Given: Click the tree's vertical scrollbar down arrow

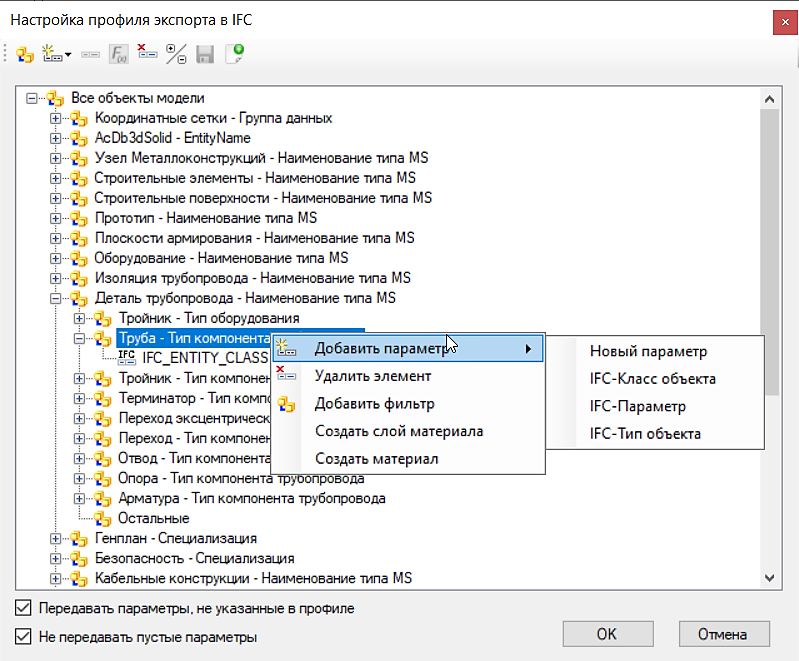Looking at the screenshot, I should tap(770, 577).
